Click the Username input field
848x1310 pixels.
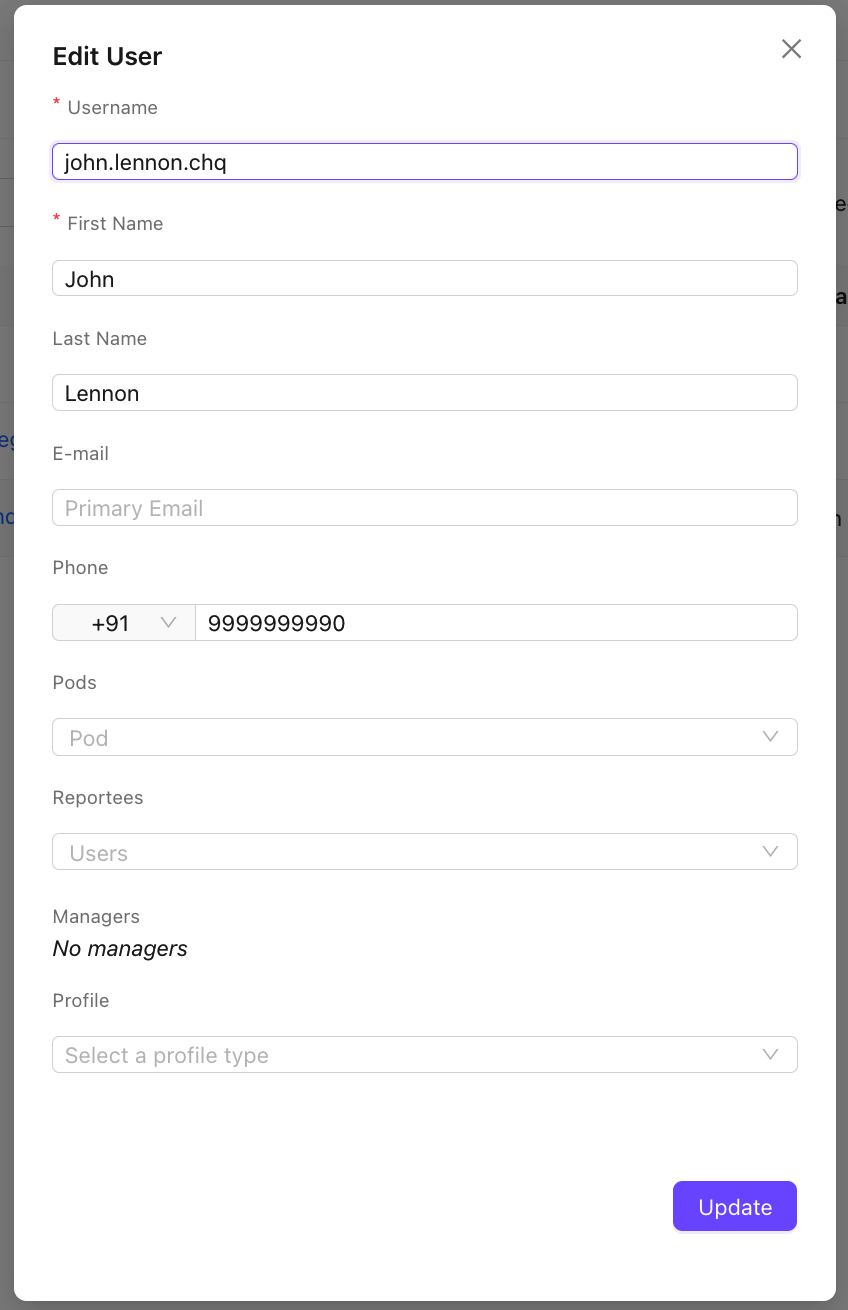point(424,162)
